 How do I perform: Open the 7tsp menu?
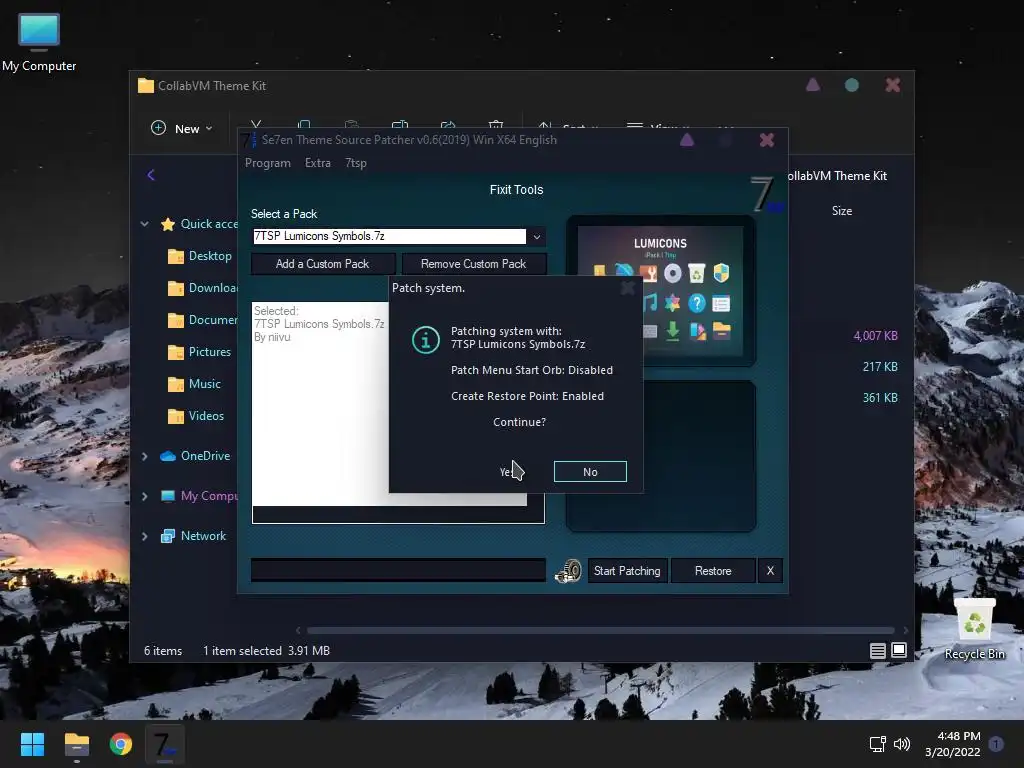click(x=356, y=163)
